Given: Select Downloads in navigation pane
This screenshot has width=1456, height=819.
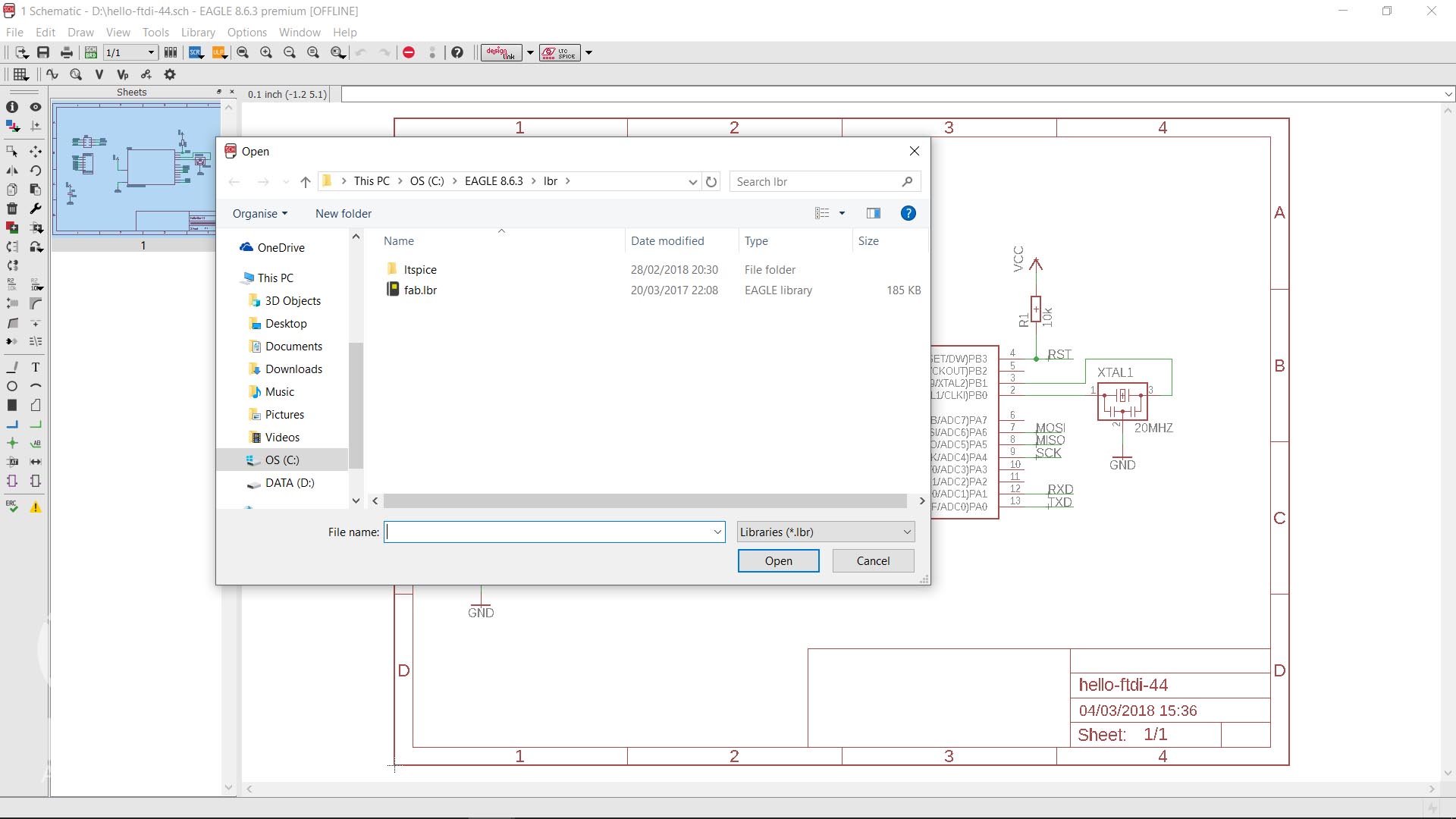Looking at the screenshot, I should pos(293,369).
